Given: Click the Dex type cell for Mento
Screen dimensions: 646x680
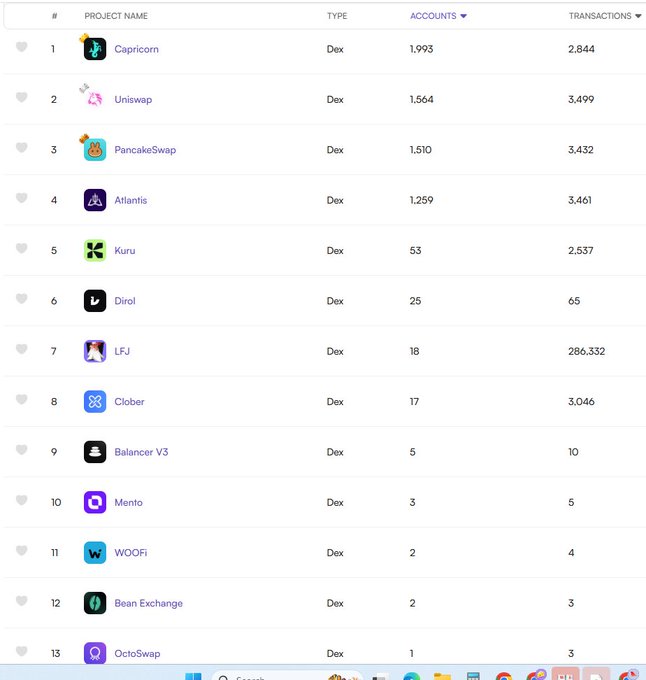Looking at the screenshot, I should (x=335, y=502).
